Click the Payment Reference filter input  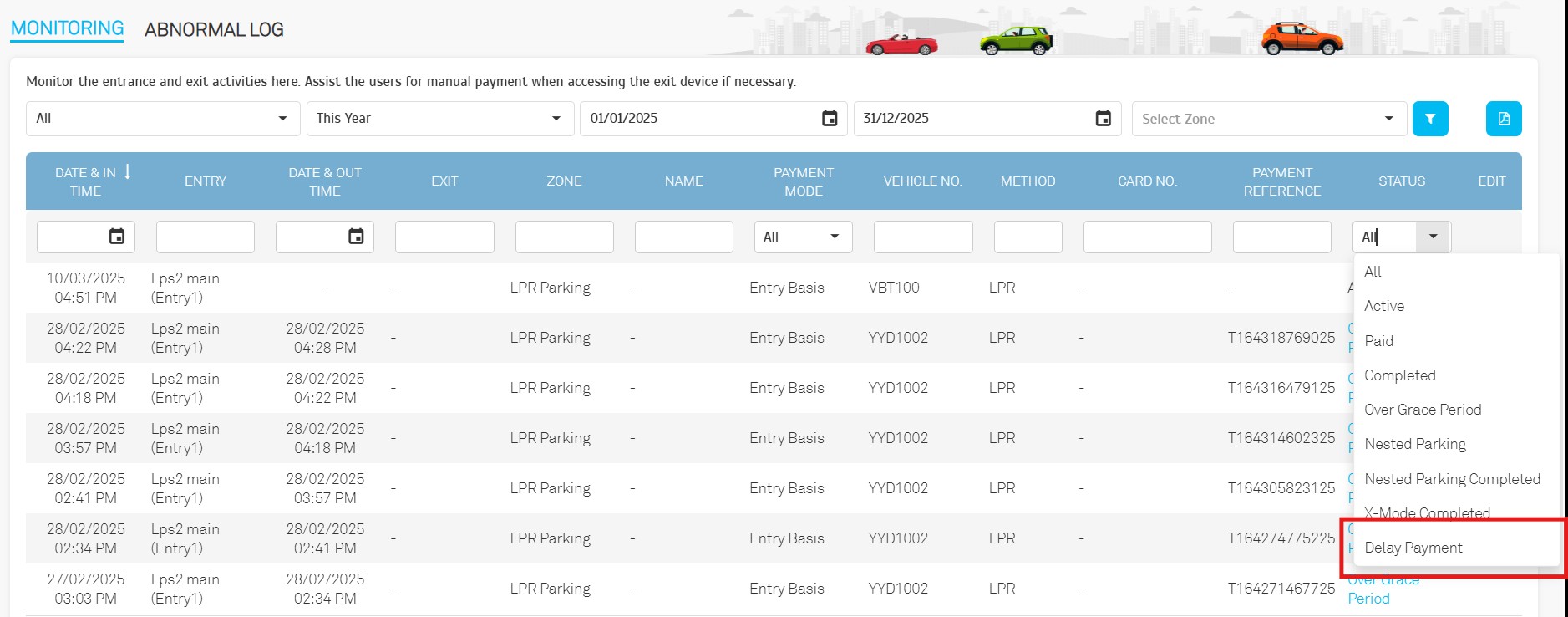point(1281,237)
